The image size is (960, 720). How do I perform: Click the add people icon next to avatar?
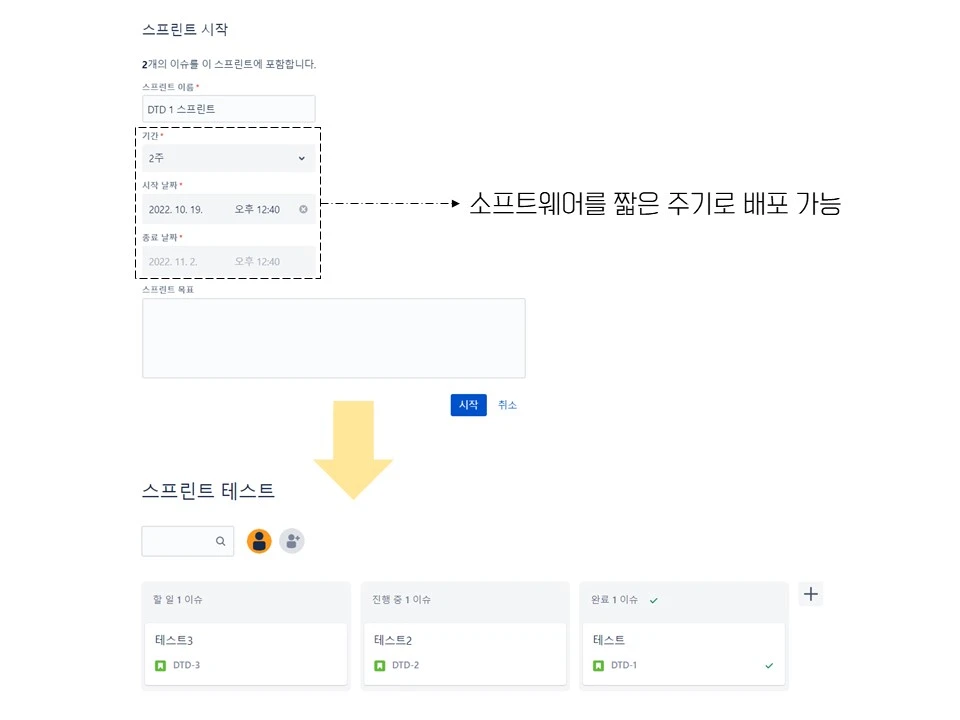(x=292, y=541)
